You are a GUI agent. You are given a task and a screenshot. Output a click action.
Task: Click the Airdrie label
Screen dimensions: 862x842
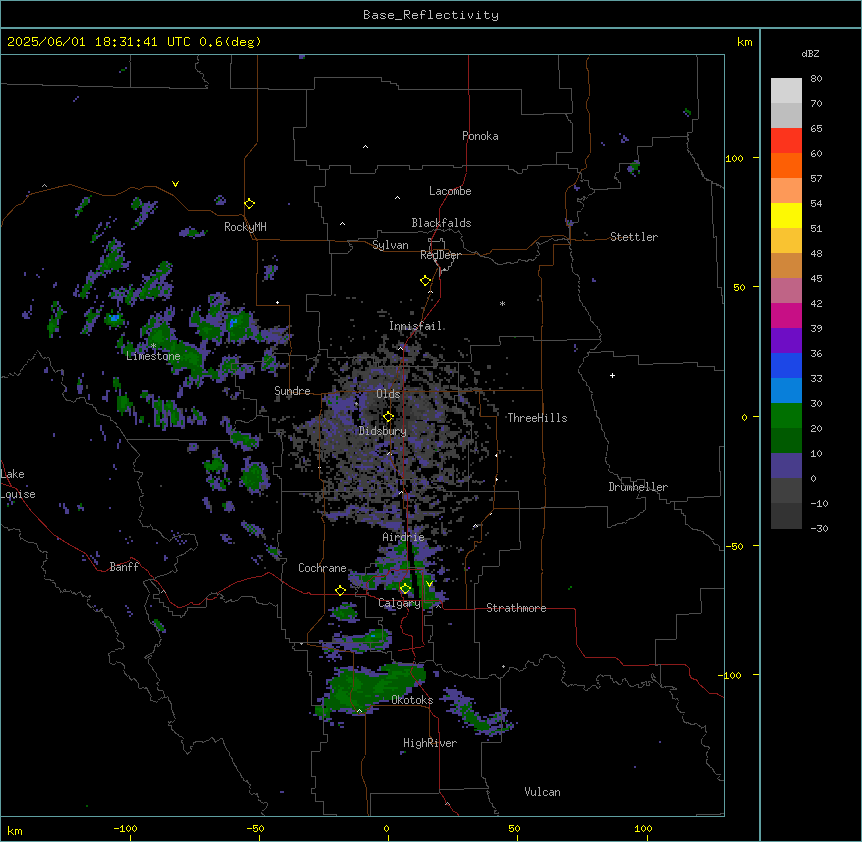404,537
